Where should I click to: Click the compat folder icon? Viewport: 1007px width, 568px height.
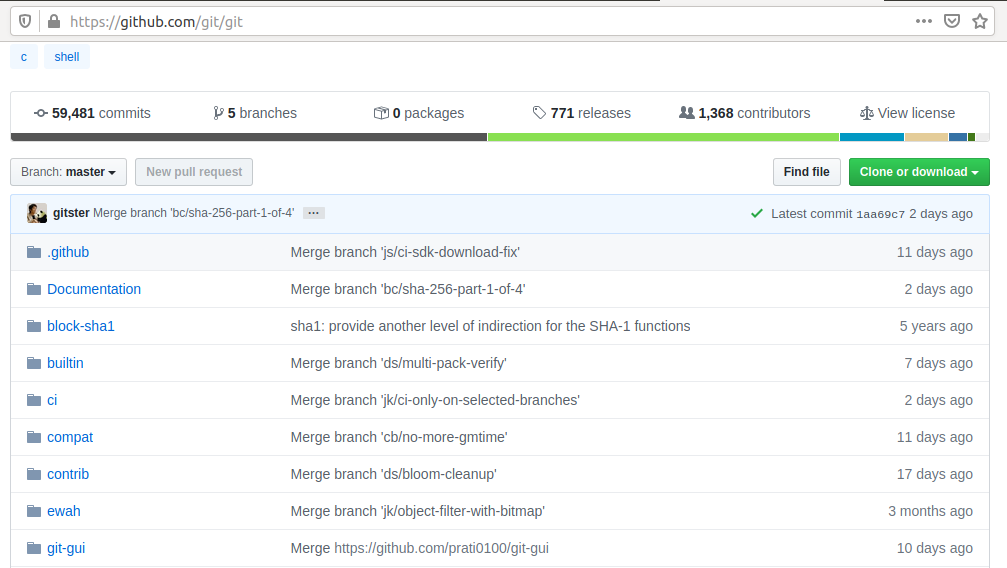pos(34,437)
